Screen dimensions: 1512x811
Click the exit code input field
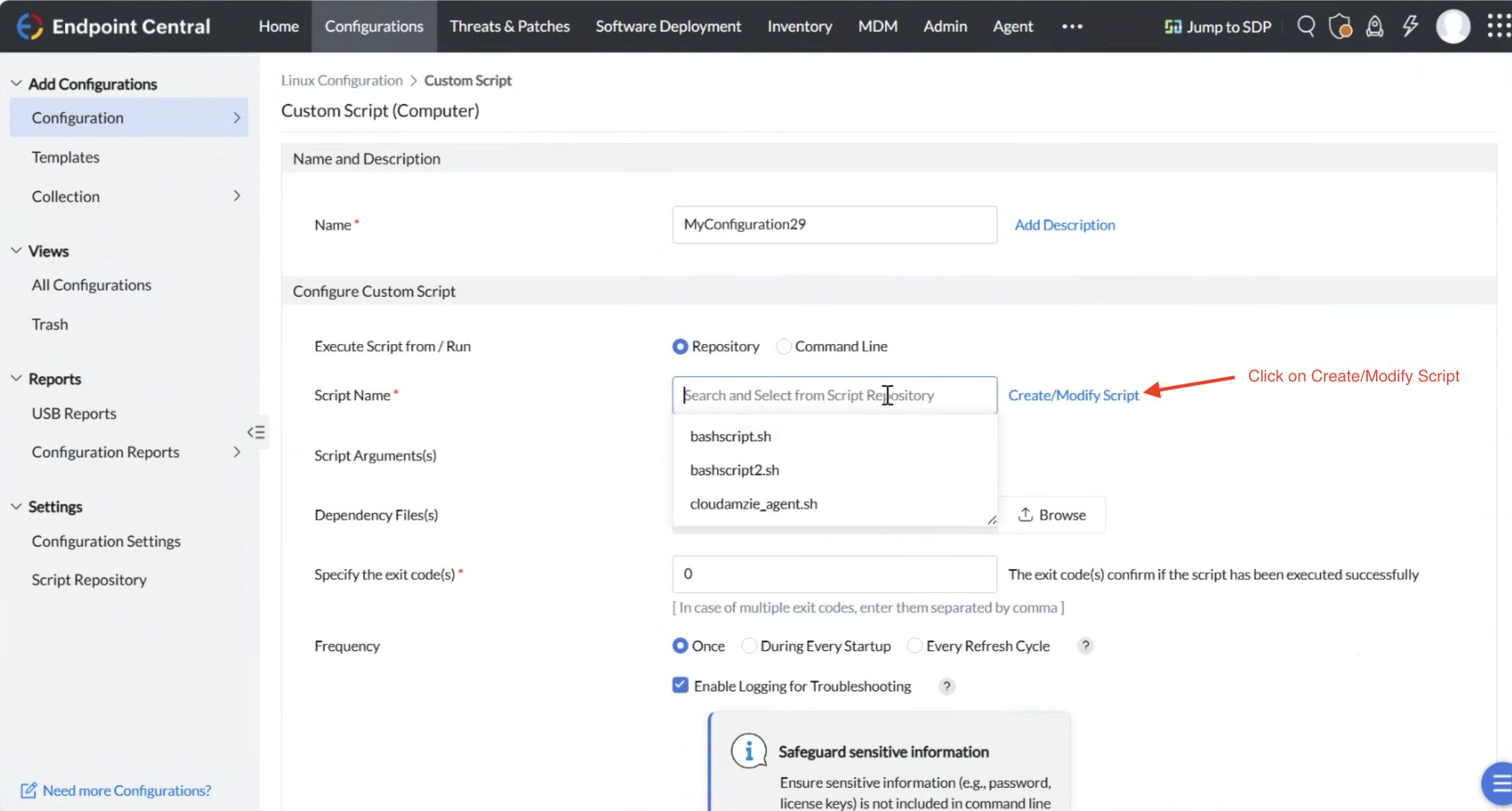[x=834, y=574]
